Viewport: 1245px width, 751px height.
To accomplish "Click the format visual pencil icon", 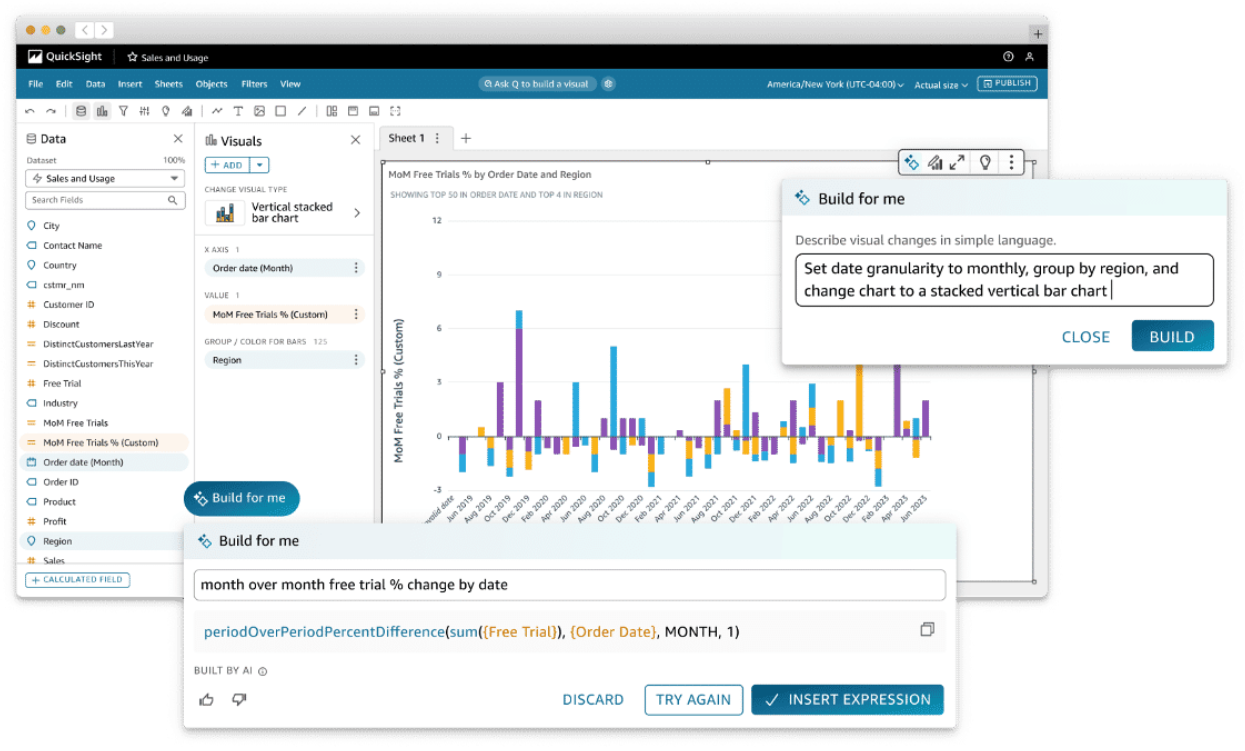I will 935,162.
